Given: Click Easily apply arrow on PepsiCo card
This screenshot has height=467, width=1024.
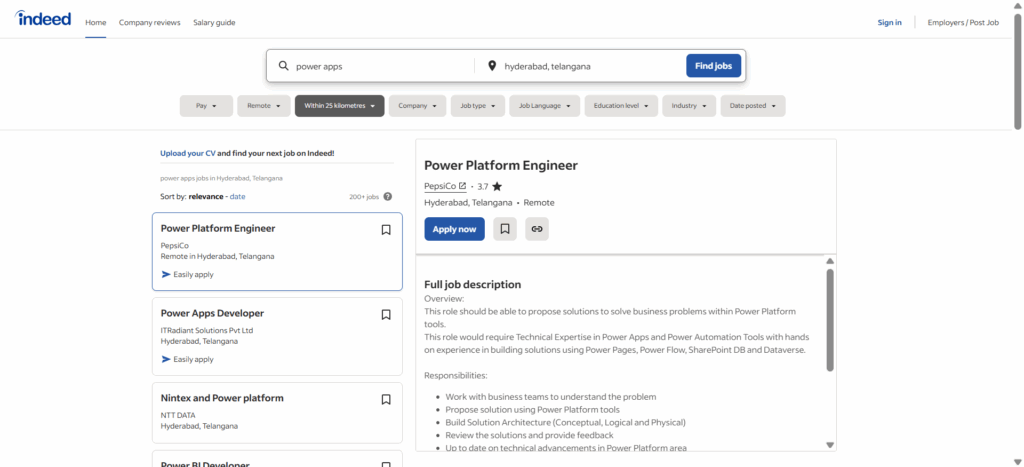Looking at the screenshot, I should point(166,274).
